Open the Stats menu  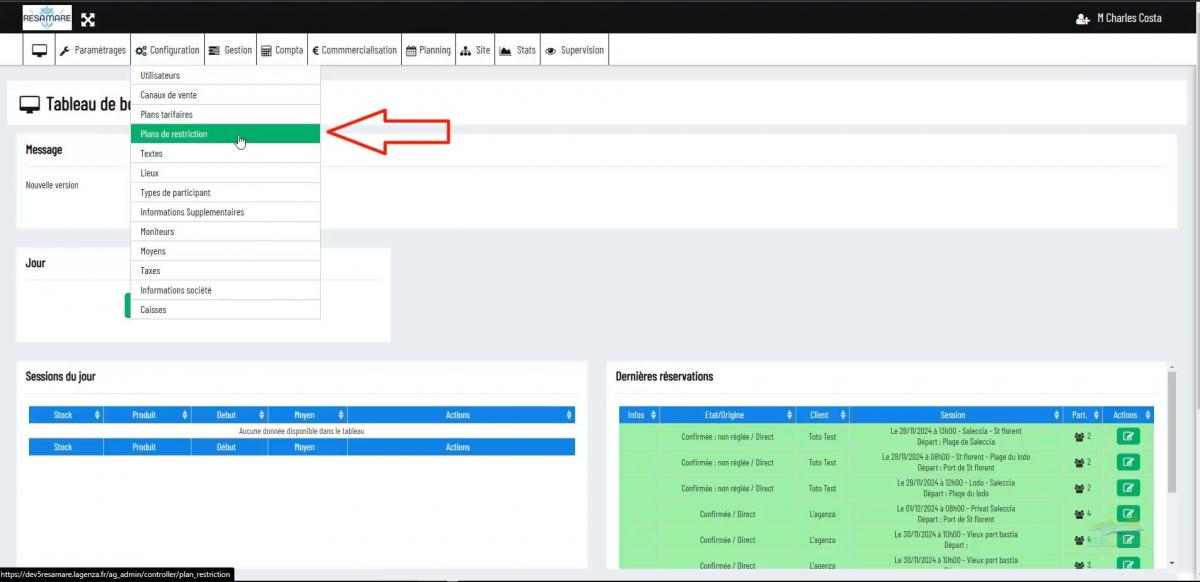click(518, 50)
